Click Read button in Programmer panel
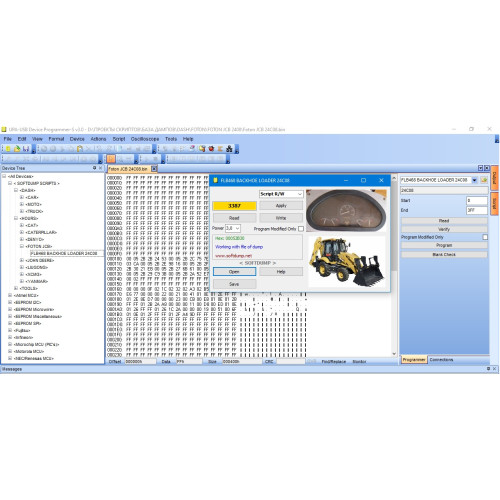The height and width of the screenshot is (500, 500). point(444,221)
